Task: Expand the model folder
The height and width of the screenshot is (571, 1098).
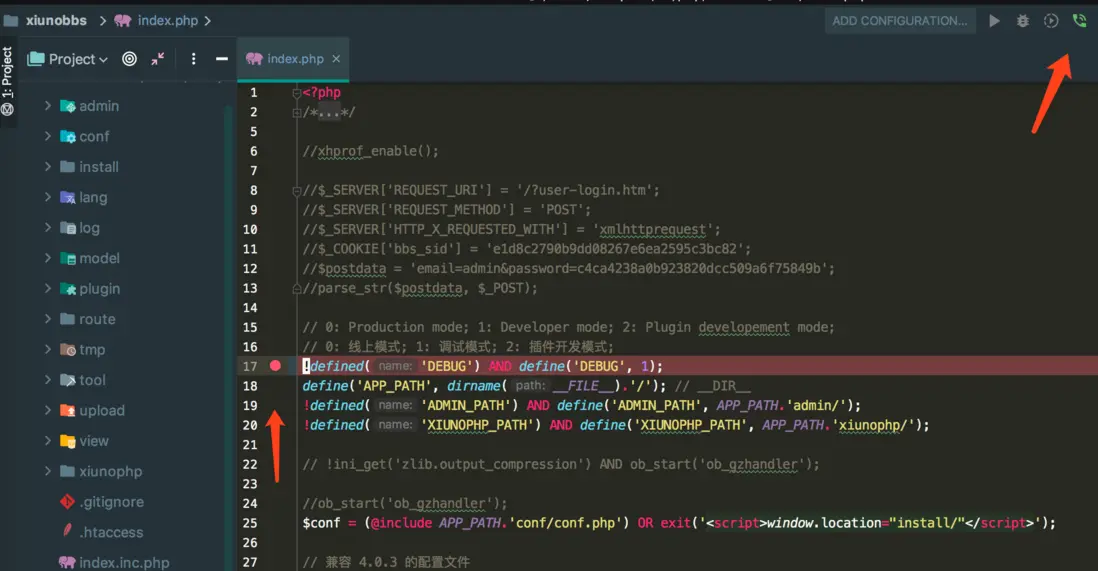Action: 48,258
